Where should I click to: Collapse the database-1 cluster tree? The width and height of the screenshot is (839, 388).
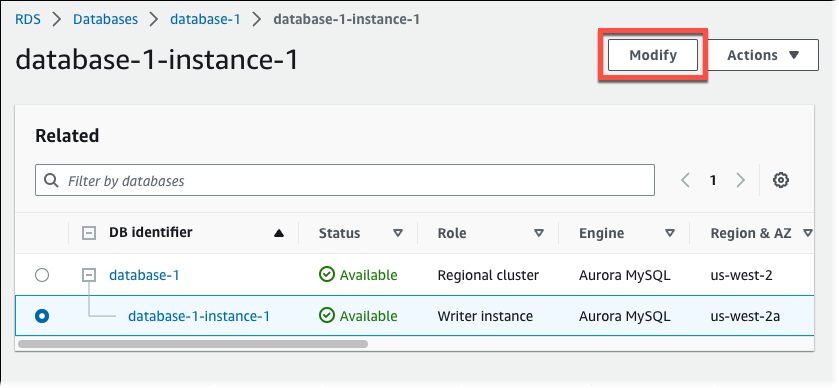click(x=89, y=275)
